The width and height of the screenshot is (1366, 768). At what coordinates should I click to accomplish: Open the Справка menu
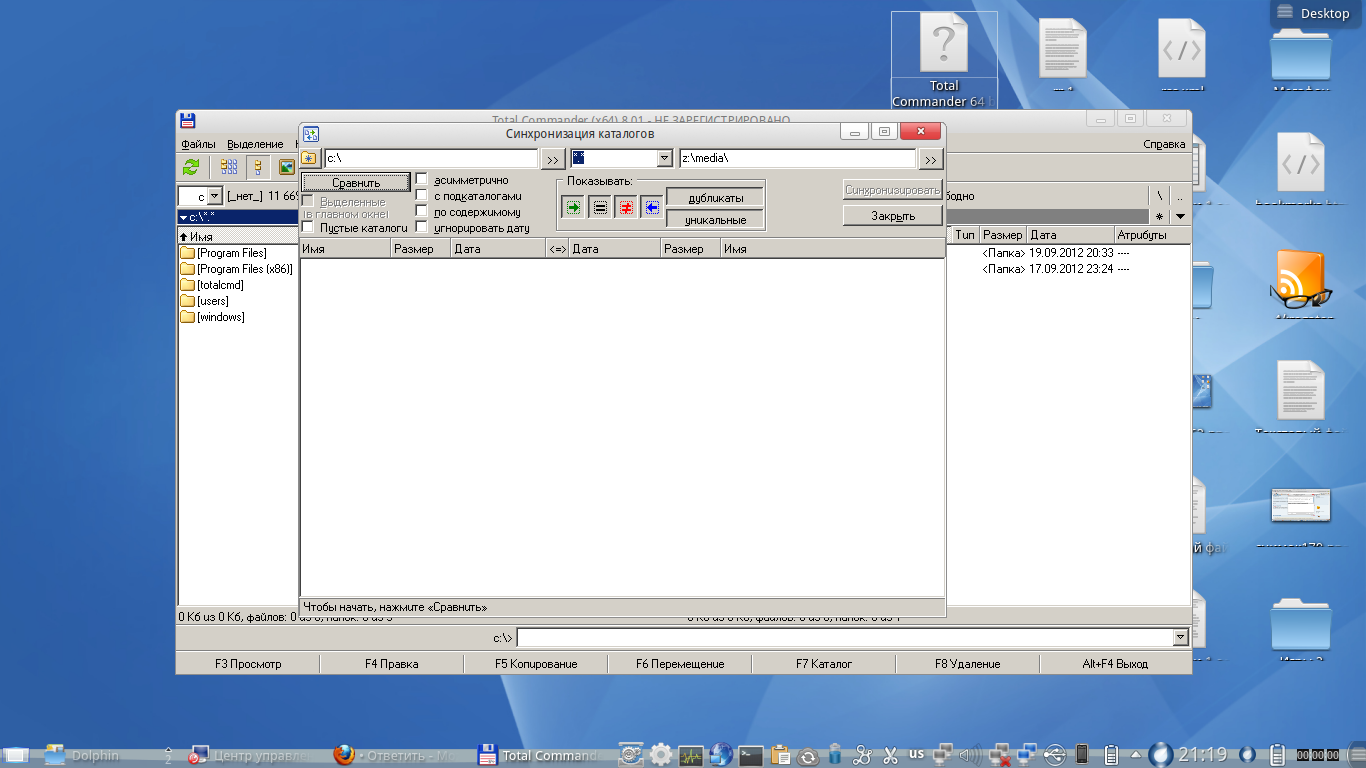pyautogui.click(x=1164, y=144)
